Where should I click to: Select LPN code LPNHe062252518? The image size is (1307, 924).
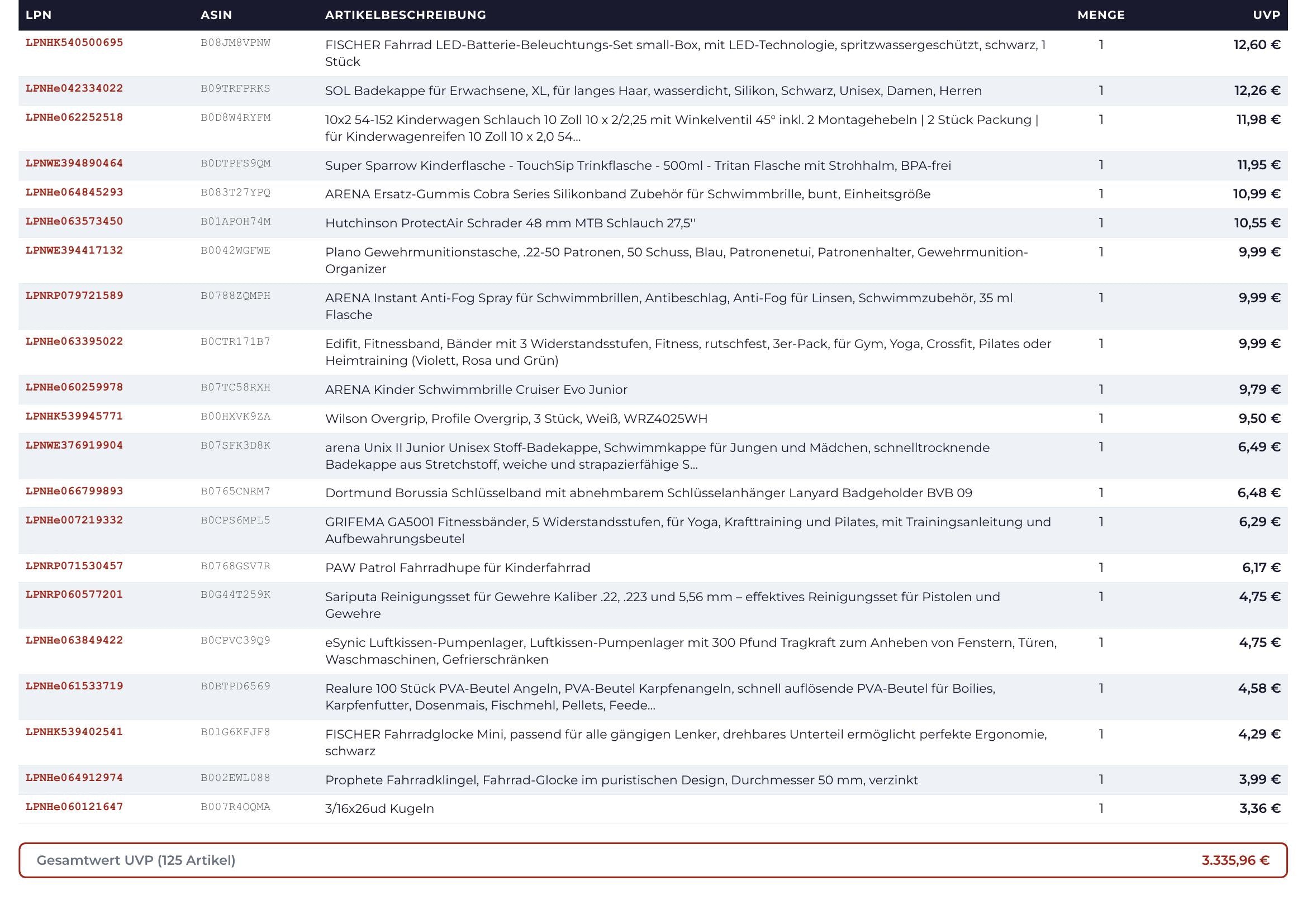coord(74,117)
